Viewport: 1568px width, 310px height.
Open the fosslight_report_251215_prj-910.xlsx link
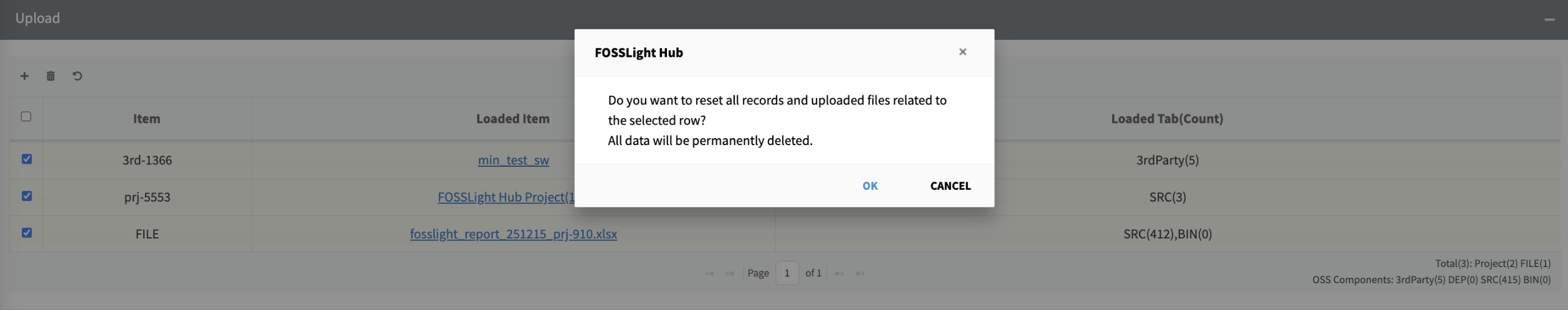coord(513,234)
